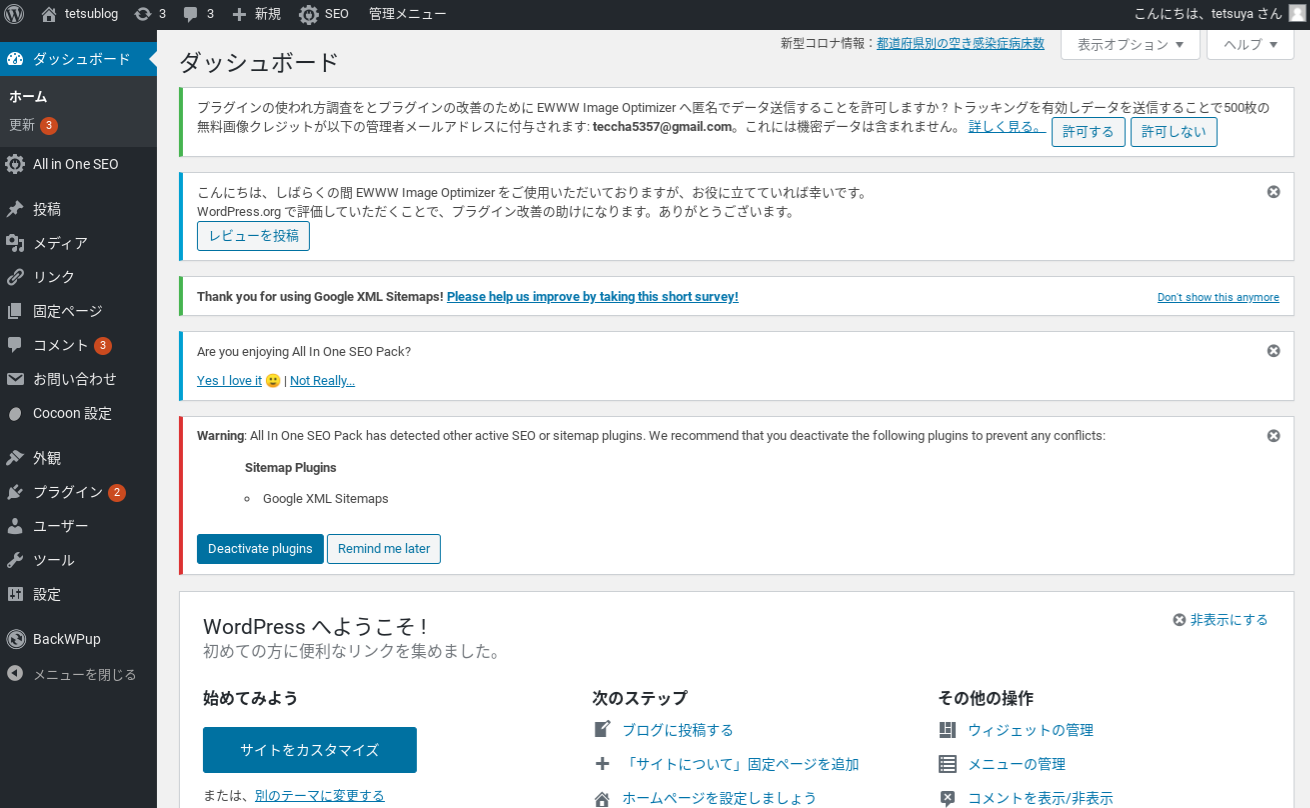Click the 許可しない button

coord(1174,132)
